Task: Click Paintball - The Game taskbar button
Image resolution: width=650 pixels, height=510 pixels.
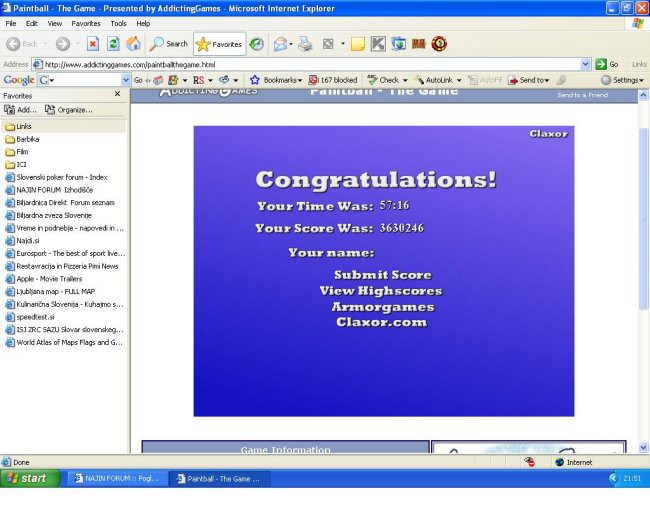Action: pos(220,478)
